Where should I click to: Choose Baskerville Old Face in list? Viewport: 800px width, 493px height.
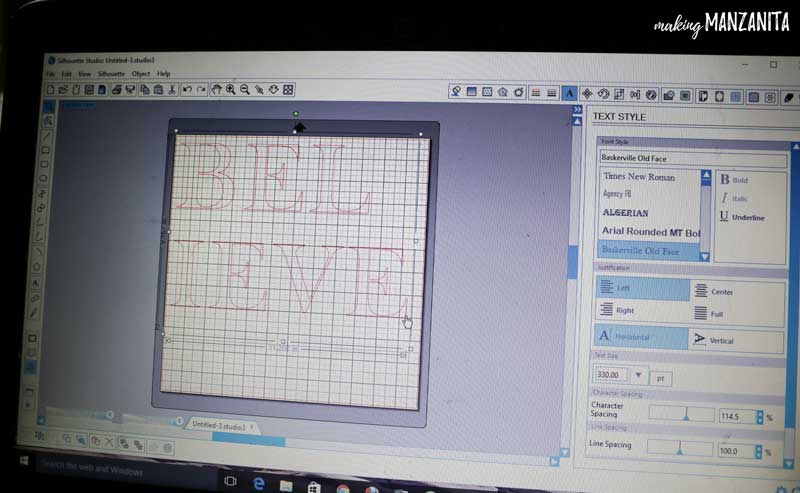click(648, 251)
